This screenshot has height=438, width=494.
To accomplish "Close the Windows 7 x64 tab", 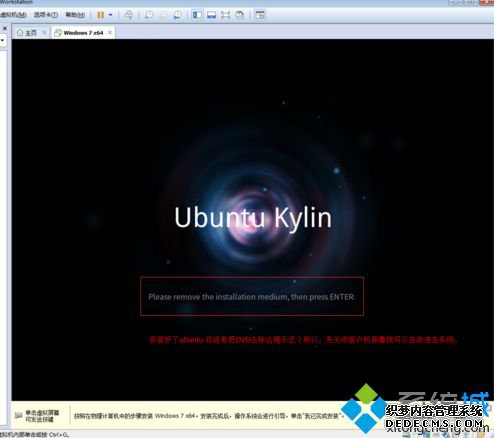I will coord(110,33).
